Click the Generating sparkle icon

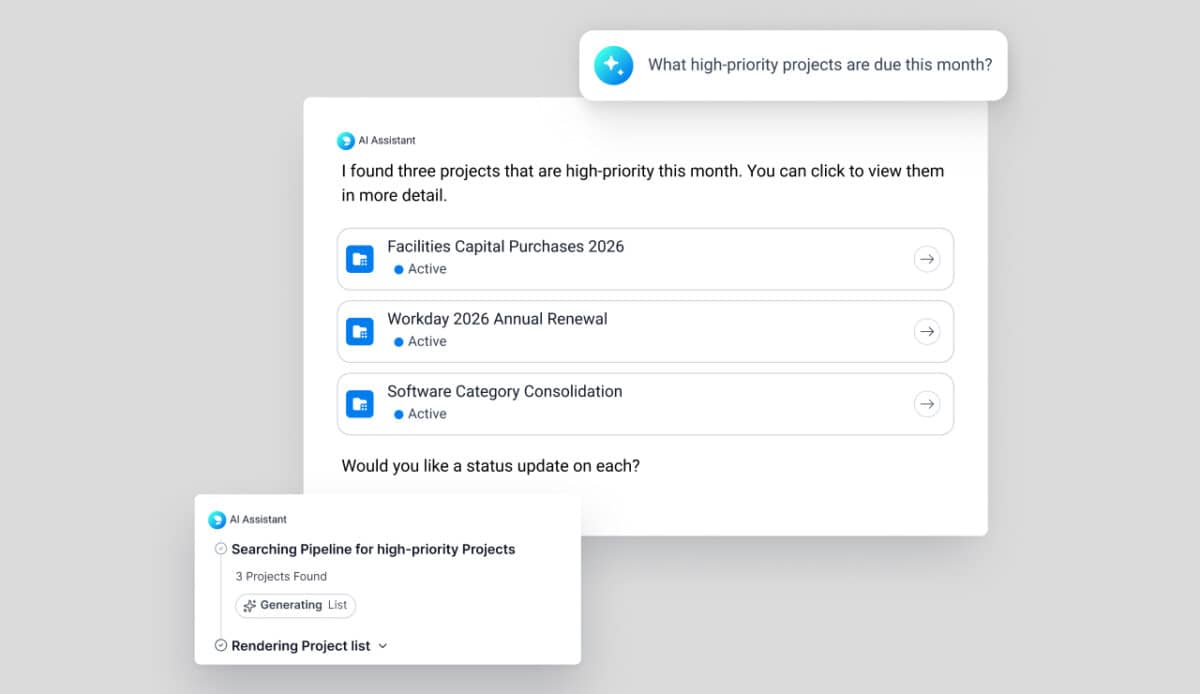(249, 606)
